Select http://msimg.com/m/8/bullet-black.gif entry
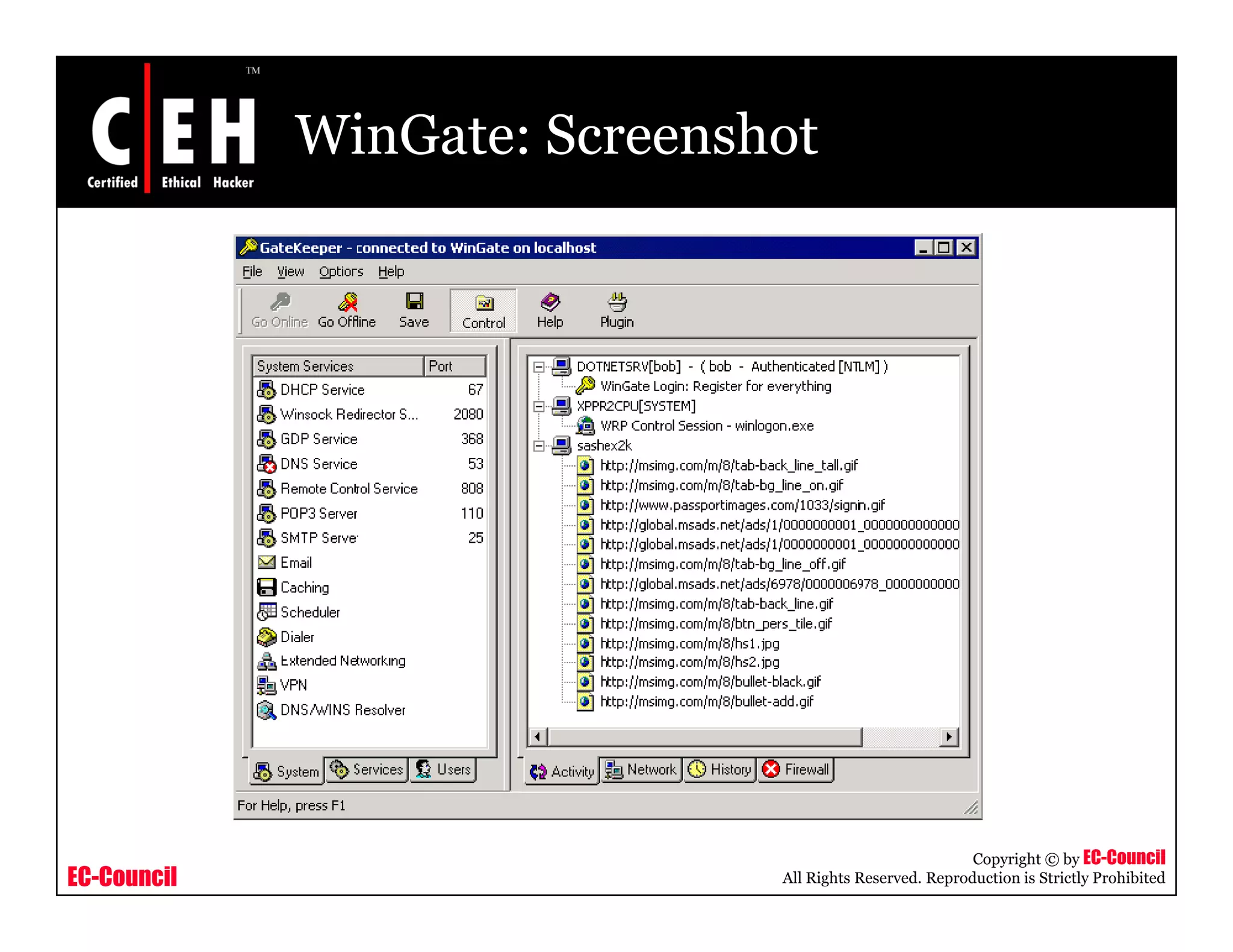Viewport: 1233px width, 952px height. tap(710, 681)
